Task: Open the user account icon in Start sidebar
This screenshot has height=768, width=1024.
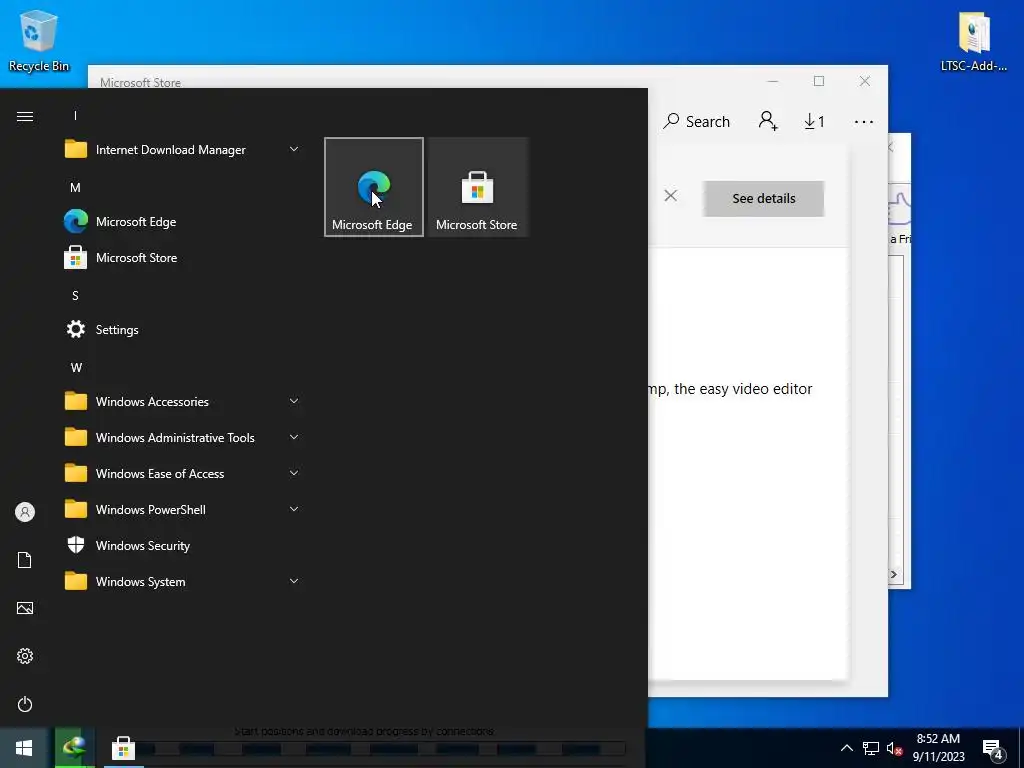Action: (25, 512)
